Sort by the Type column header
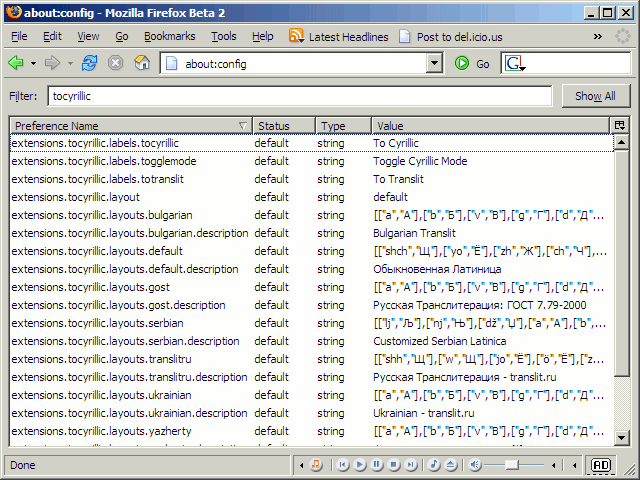The image size is (640, 480). pyautogui.click(x=343, y=126)
